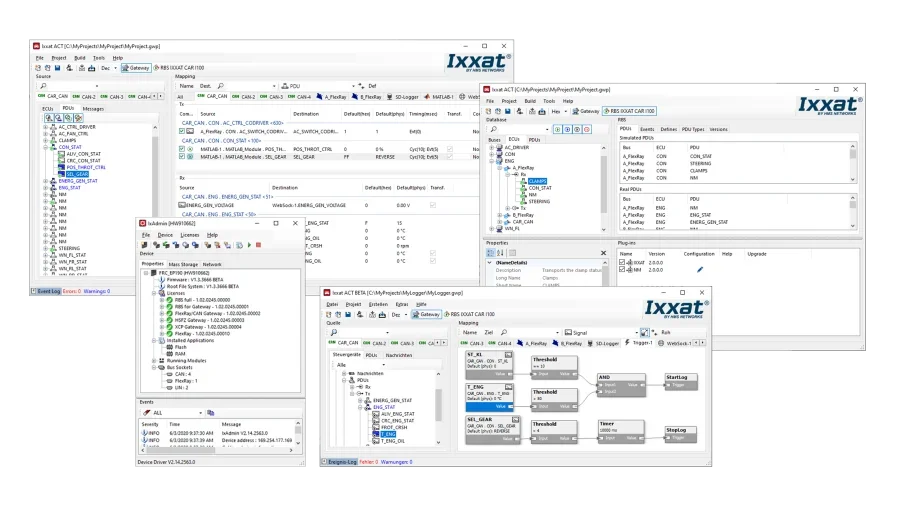Viewport: 900px width, 506px height.
Task: Switch to Versions tab in RBS panel
Action: point(718,130)
